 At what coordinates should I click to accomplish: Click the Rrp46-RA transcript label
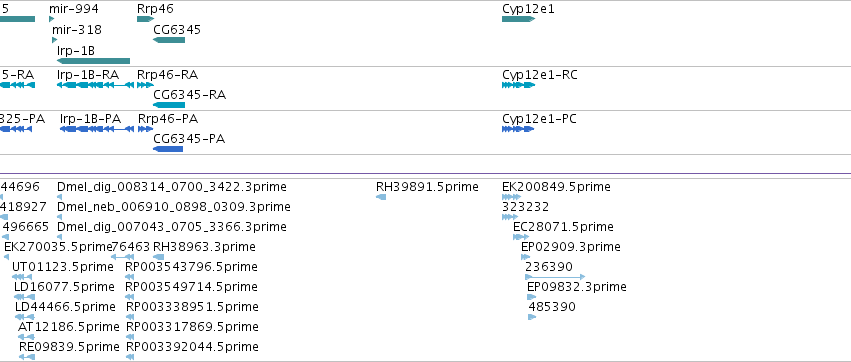[x=167, y=74]
